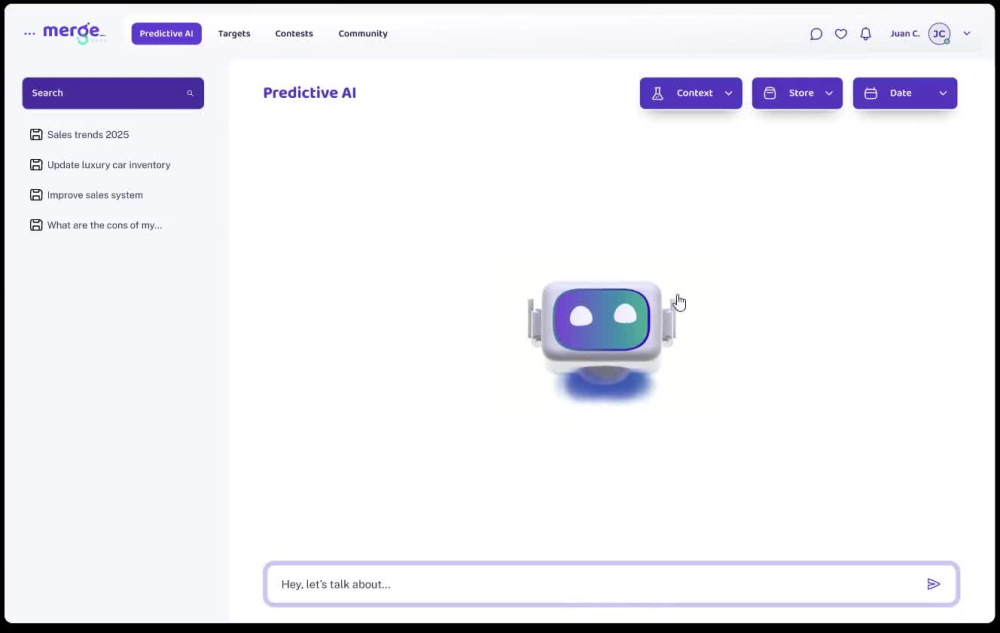This screenshot has width=1000, height=633.
Task: Click save icon beside Improve sales system
Action: click(36, 195)
